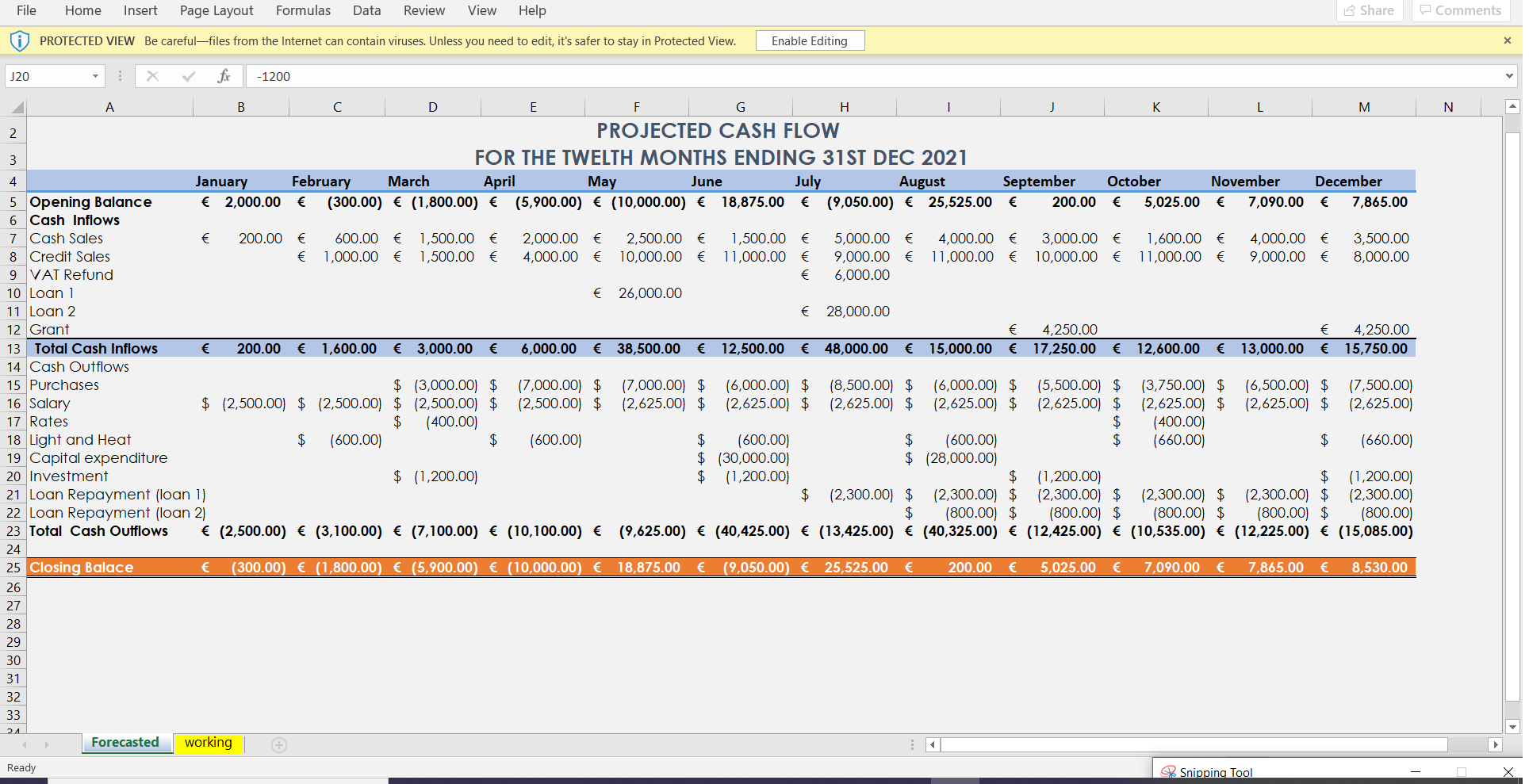The height and width of the screenshot is (784, 1529).
Task: Click the Protected View shield icon
Action: pos(20,41)
